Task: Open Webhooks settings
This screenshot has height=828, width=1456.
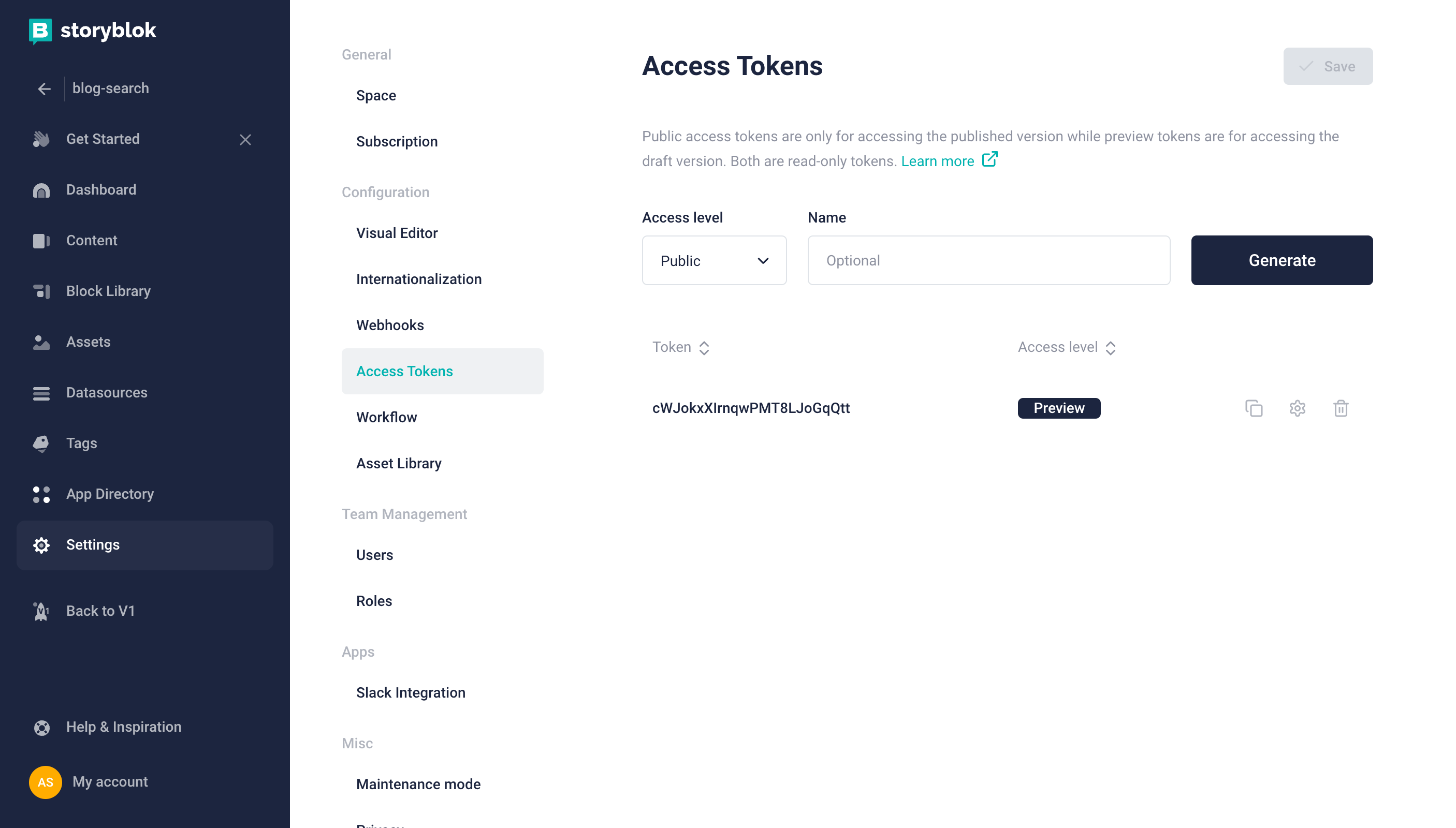Action: coord(390,326)
